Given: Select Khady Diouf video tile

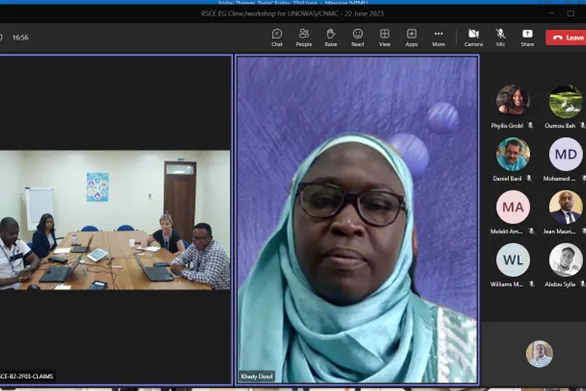Looking at the screenshot, I should tap(357, 220).
